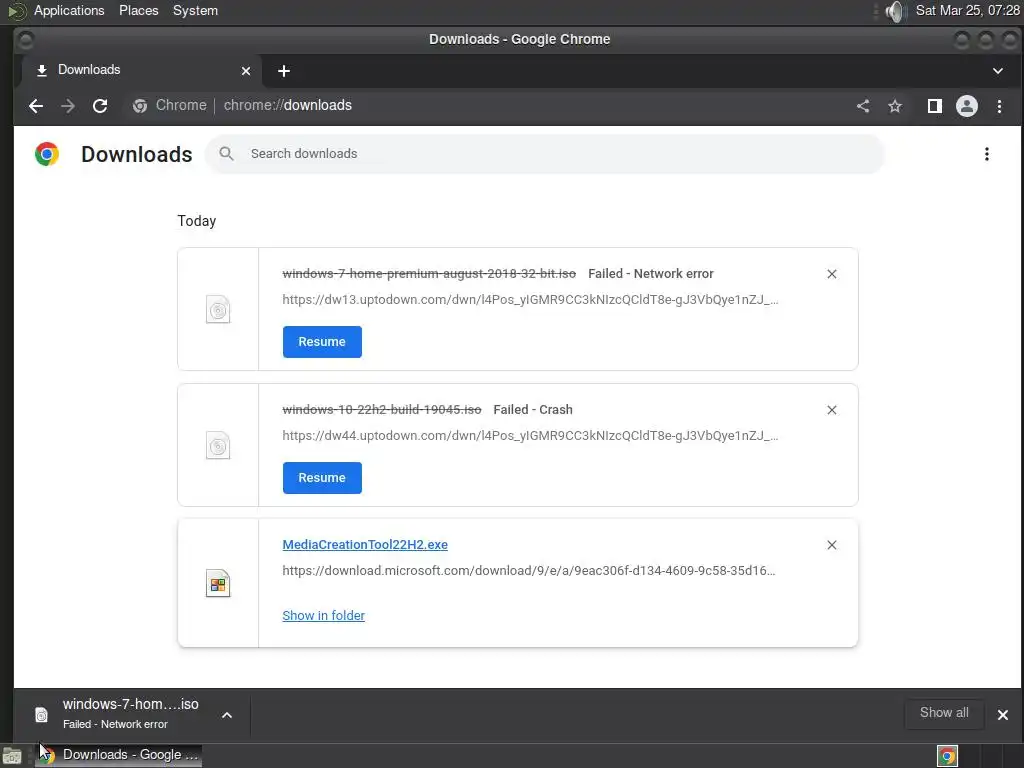Open the side panel icon
The width and height of the screenshot is (1024, 768).
[x=935, y=106]
